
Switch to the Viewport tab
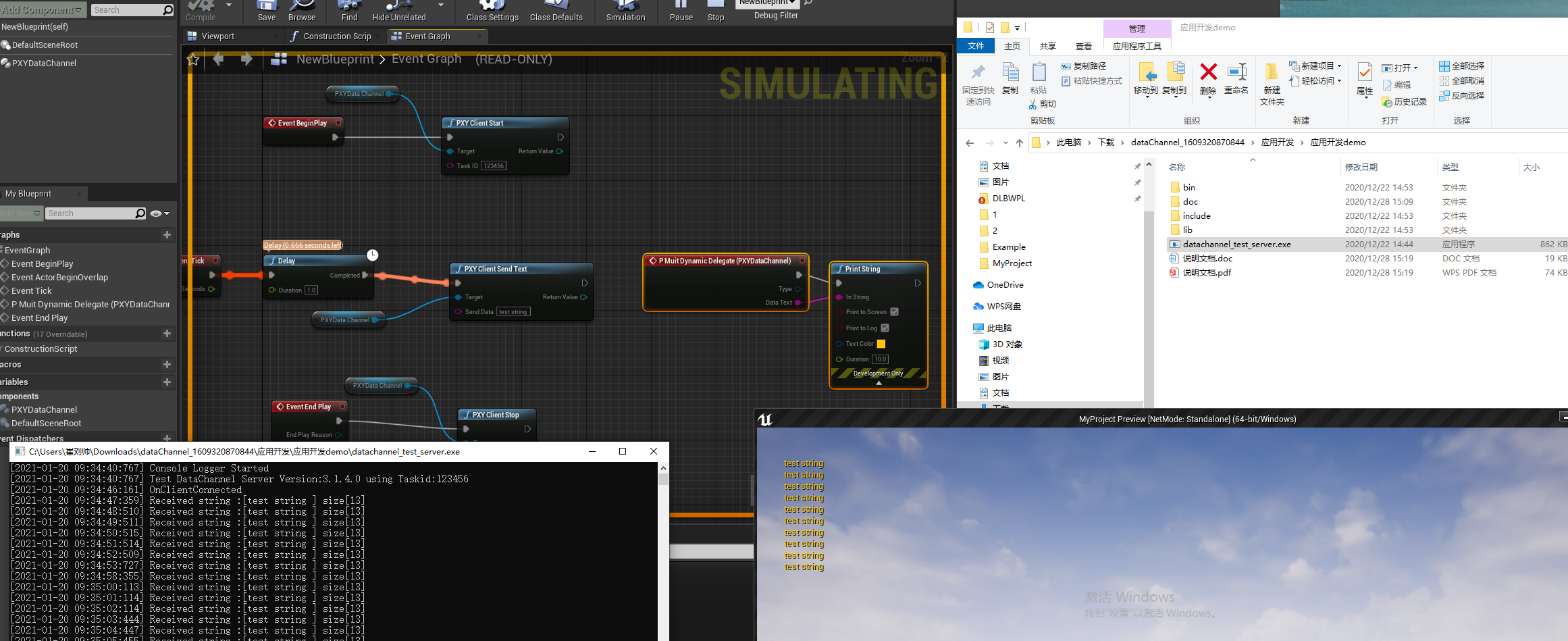tap(218, 36)
